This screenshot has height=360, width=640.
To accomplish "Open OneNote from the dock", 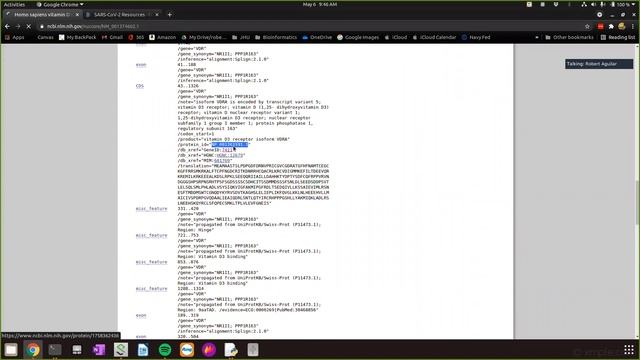I will click(x=99, y=350).
